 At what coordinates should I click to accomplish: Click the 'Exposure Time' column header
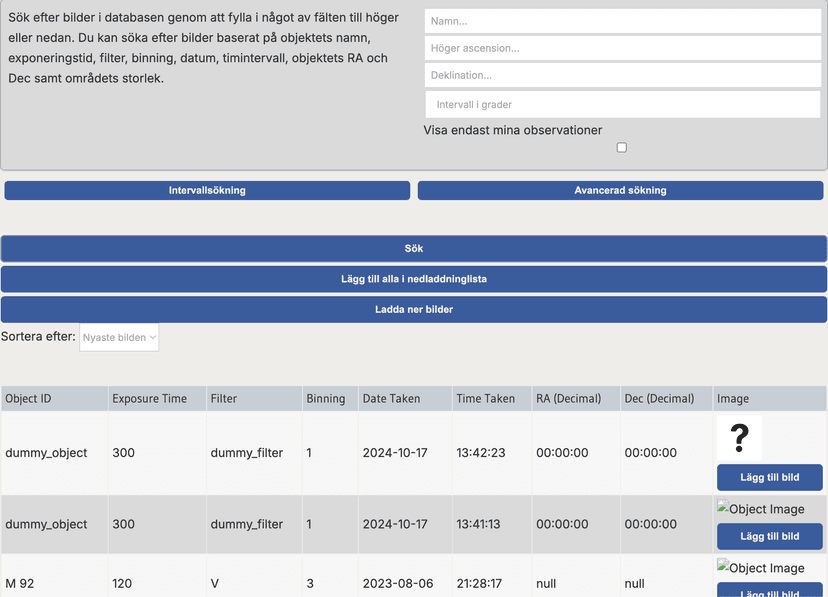[x=149, y=398]
